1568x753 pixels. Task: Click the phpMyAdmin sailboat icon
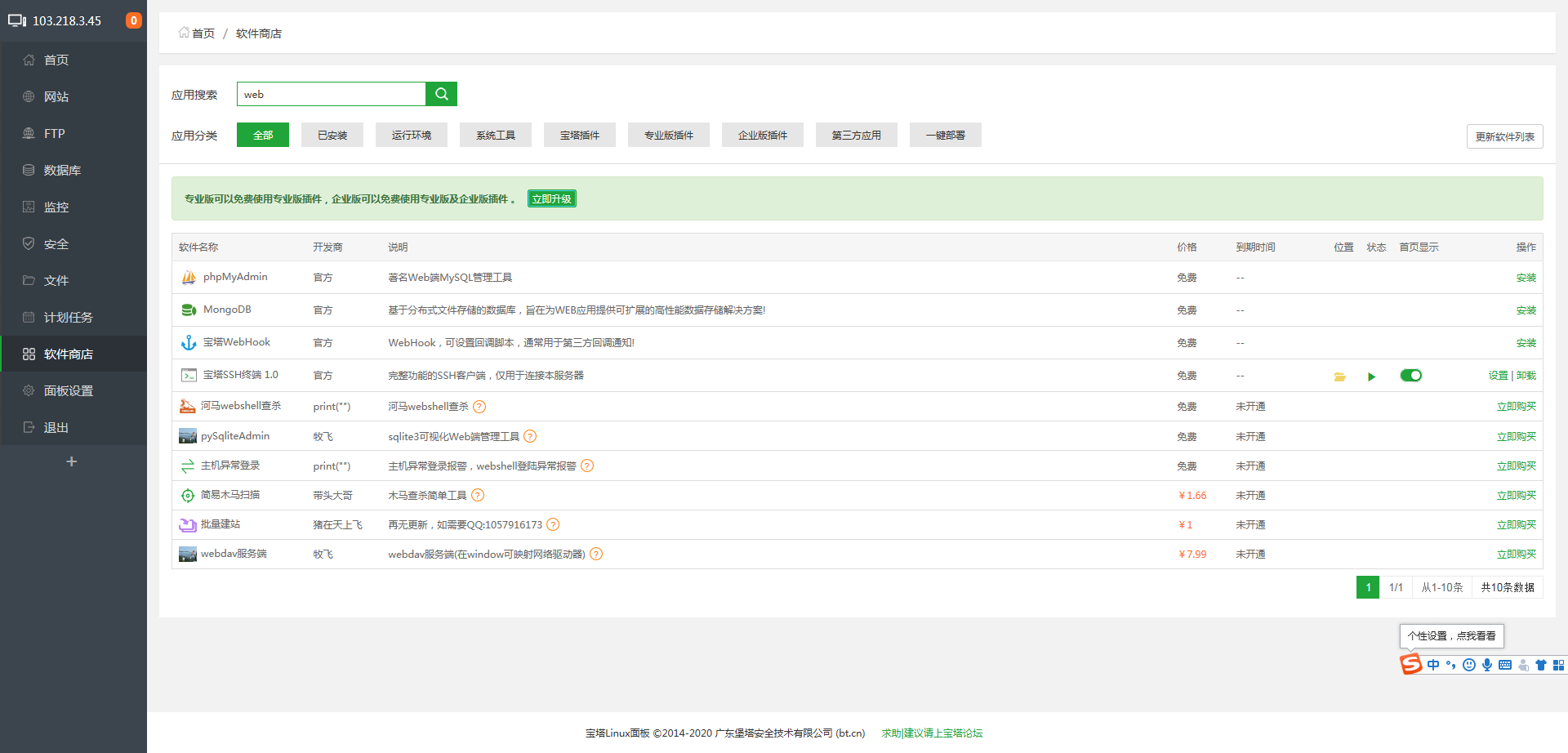click(189, 278)
